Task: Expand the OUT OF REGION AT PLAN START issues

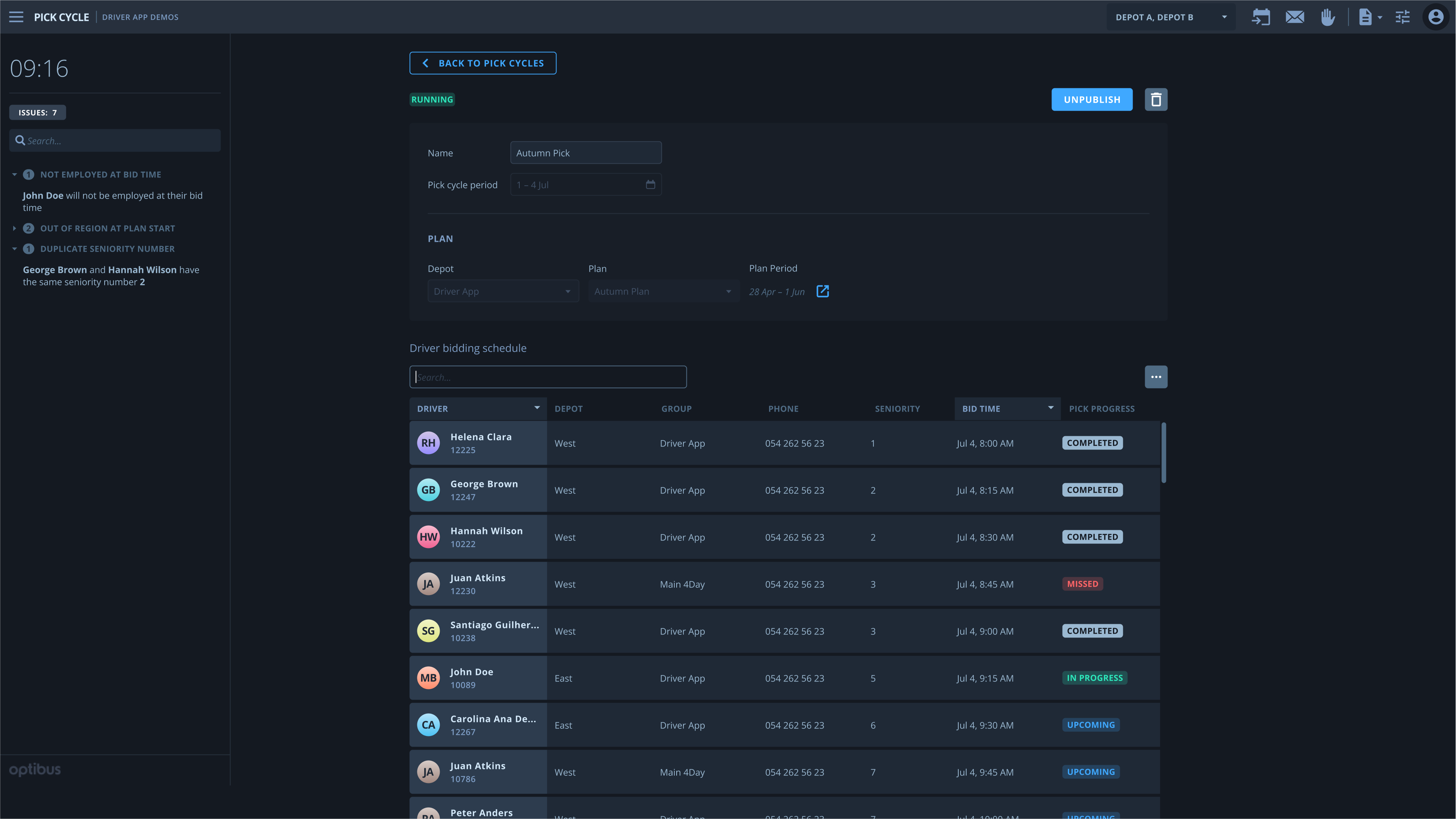Action: (14, 228)
